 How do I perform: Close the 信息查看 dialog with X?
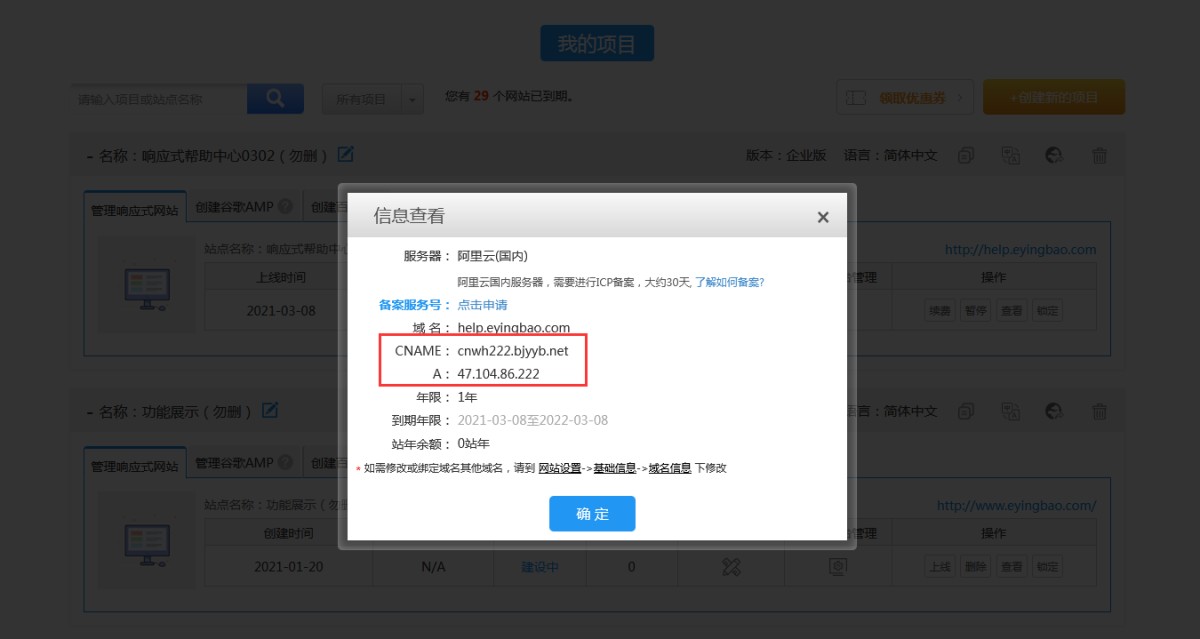click(x=823, y=217)
